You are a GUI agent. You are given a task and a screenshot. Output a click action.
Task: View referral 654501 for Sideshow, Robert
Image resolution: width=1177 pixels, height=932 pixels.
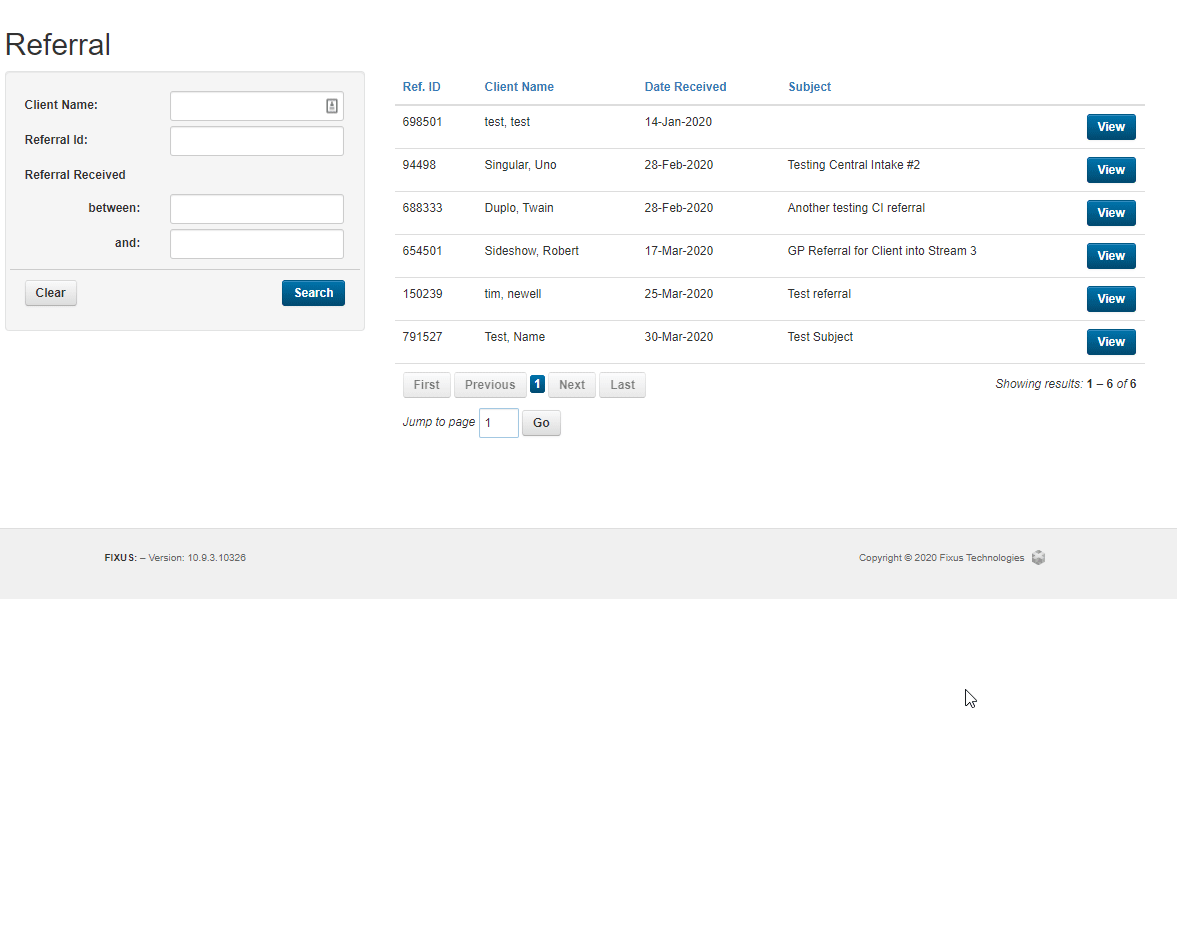pos(1111,256)
